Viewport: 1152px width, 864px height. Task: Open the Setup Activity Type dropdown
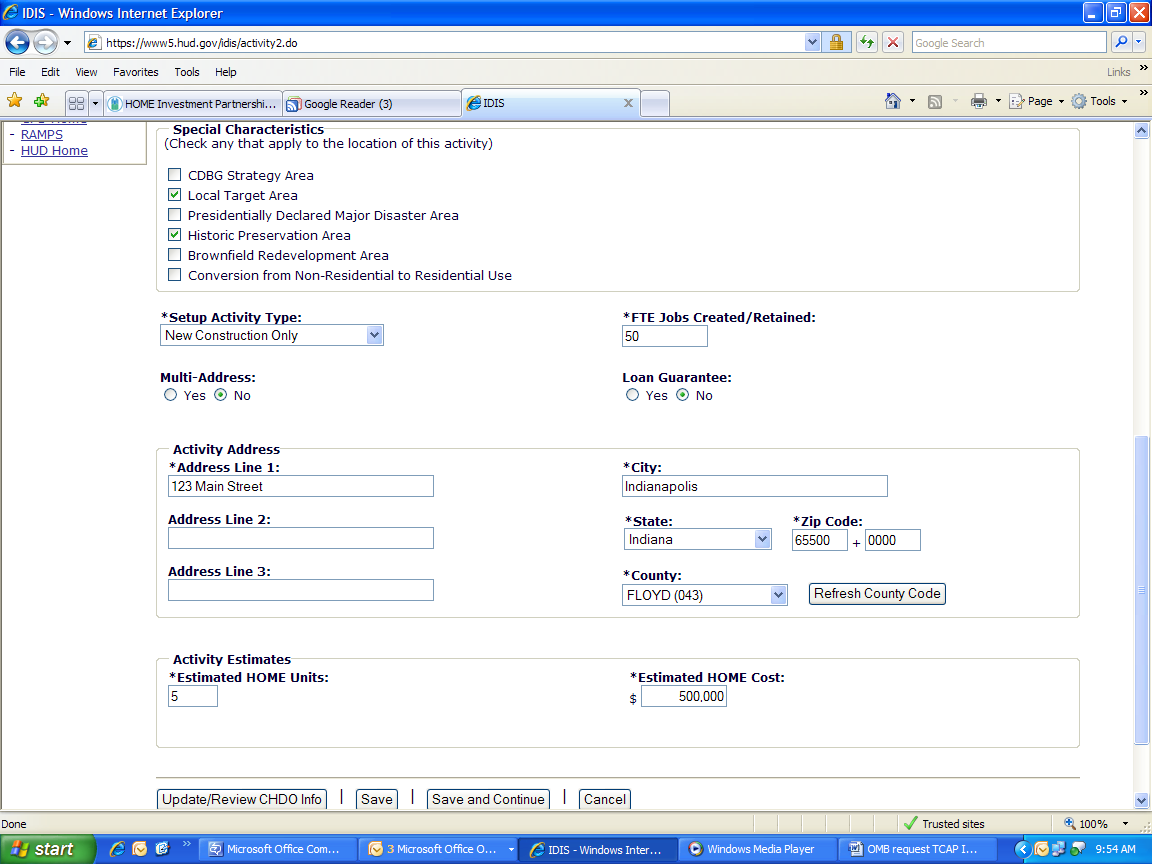[272, 335]
